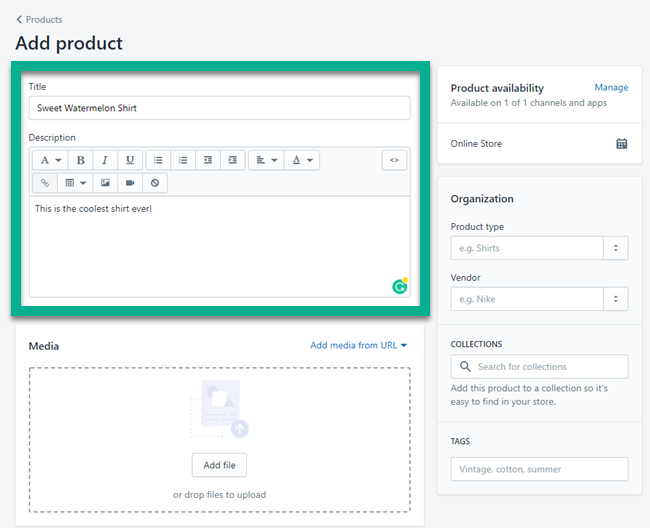Click the Add file button
Screen dimensions: 650x528
click(x=219, y=465)
